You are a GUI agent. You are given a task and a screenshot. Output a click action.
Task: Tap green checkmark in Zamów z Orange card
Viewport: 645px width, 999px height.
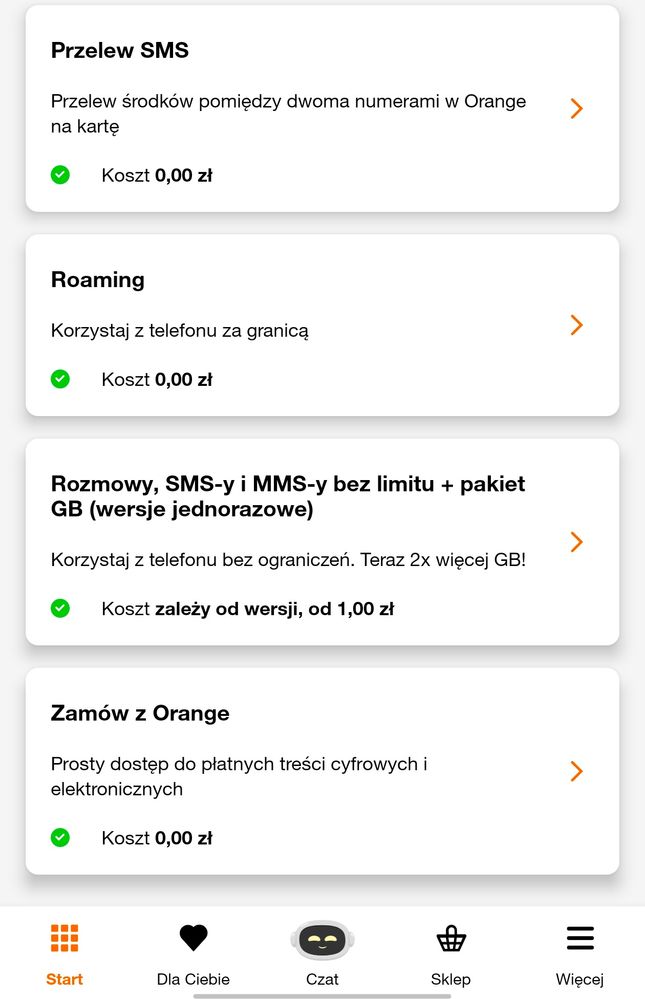pyautogui.click(x=60, y=838)
